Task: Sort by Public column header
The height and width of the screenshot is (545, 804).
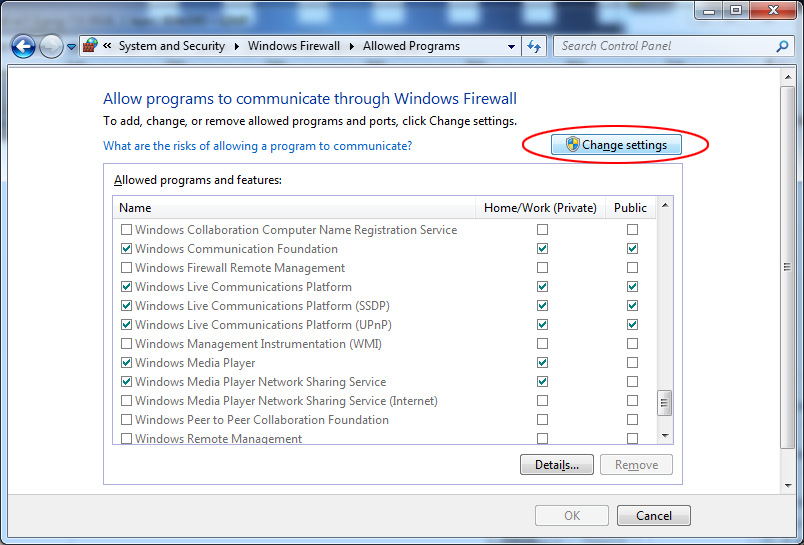Action: pyautogui.click(x=631, y=208)
